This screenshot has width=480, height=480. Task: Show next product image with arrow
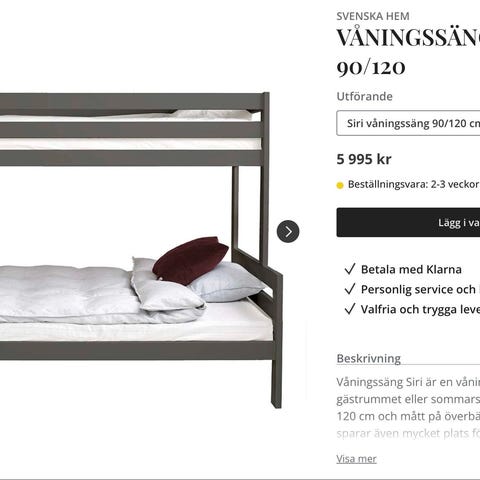288,231
